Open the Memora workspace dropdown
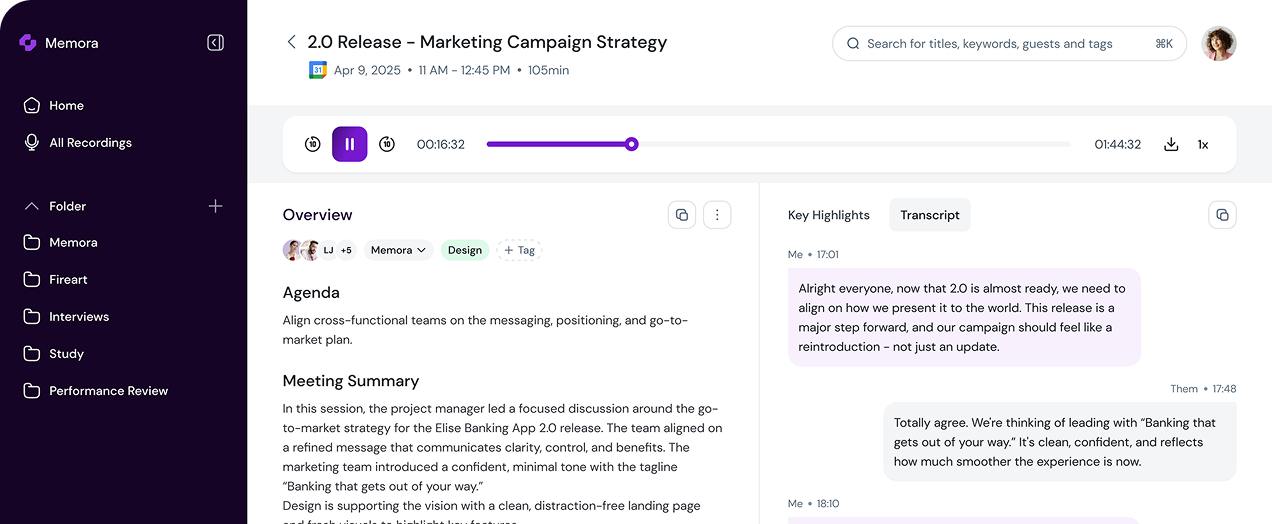Viewport: 1272px width, 524px height. tap(398, 250)
